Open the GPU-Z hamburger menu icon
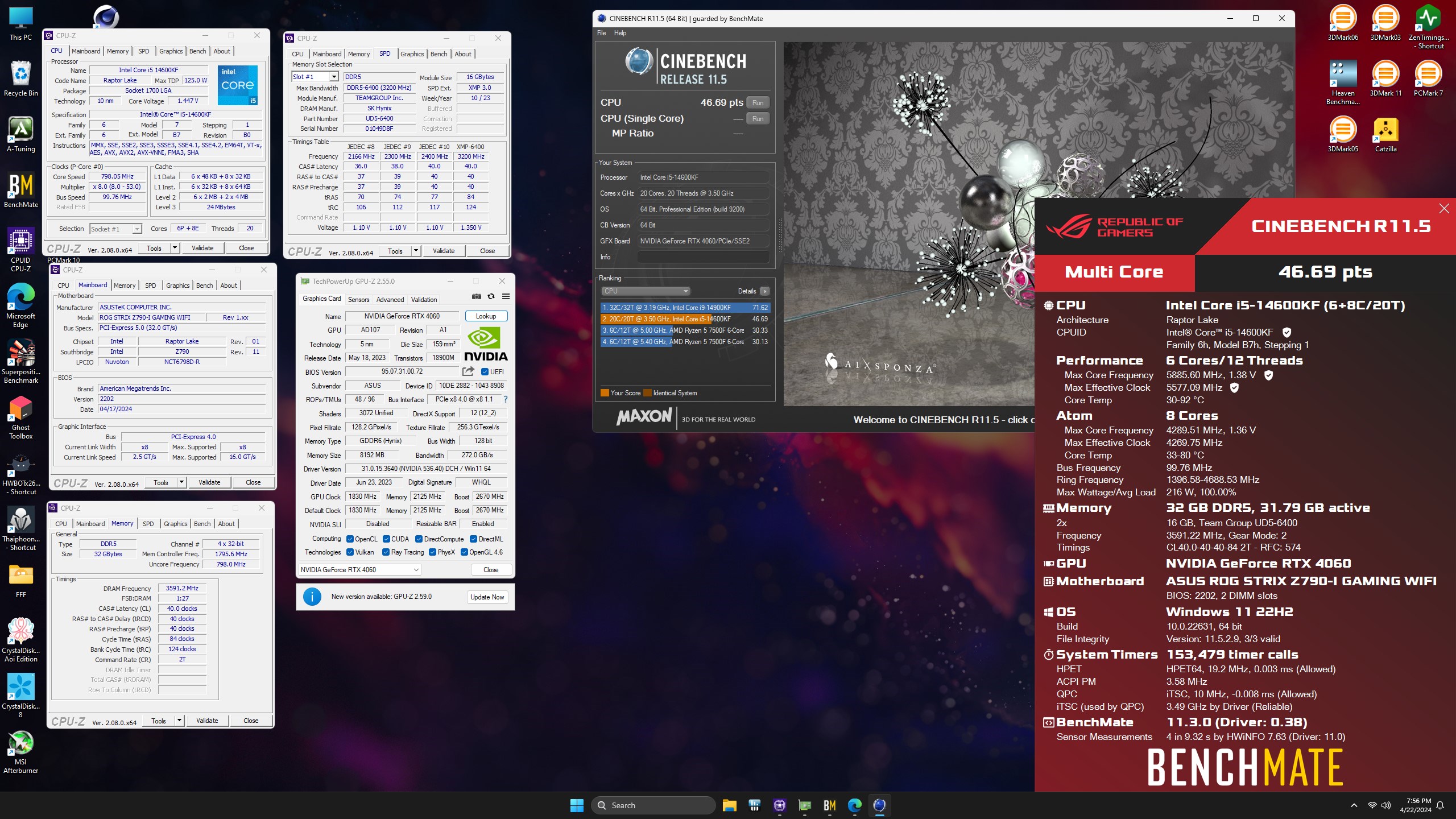The image size is (1456, 819). (506, 296)
